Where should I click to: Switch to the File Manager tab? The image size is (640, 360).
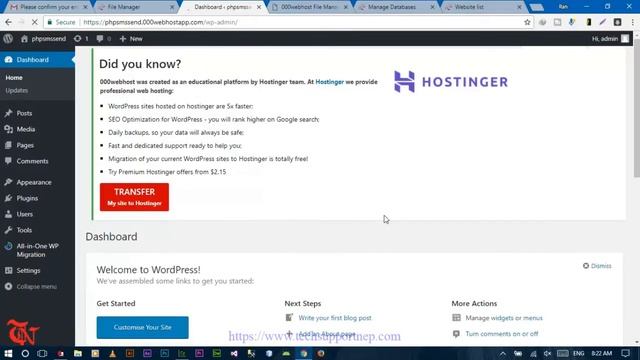136,7
